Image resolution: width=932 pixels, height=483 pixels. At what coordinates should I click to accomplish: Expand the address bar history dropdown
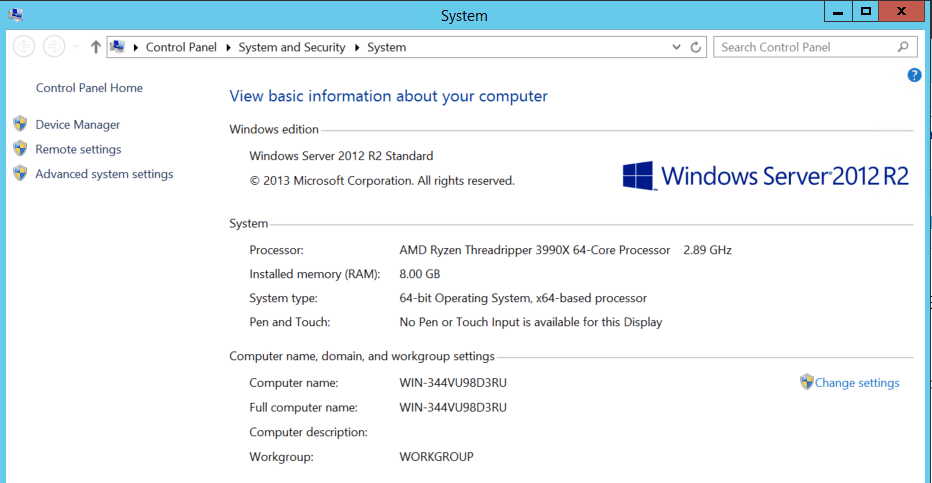pyautogui.click(x=676, y=47)
